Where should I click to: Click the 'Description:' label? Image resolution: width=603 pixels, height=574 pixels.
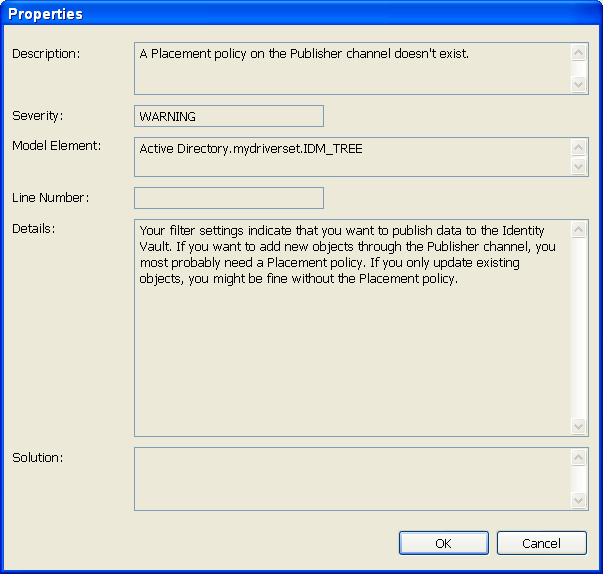[x=46, y=53]
